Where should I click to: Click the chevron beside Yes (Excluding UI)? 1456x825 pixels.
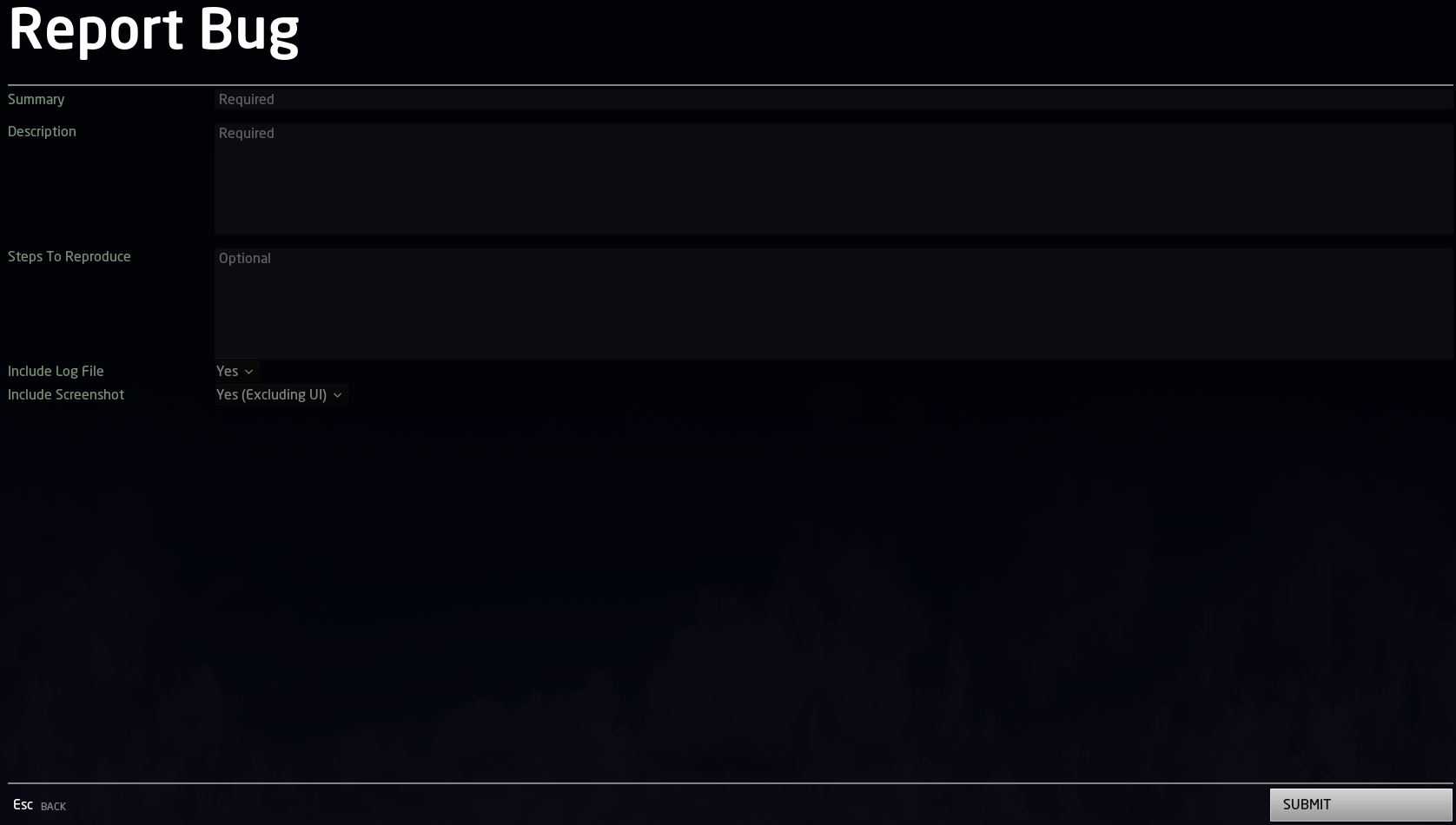point(337,395)
